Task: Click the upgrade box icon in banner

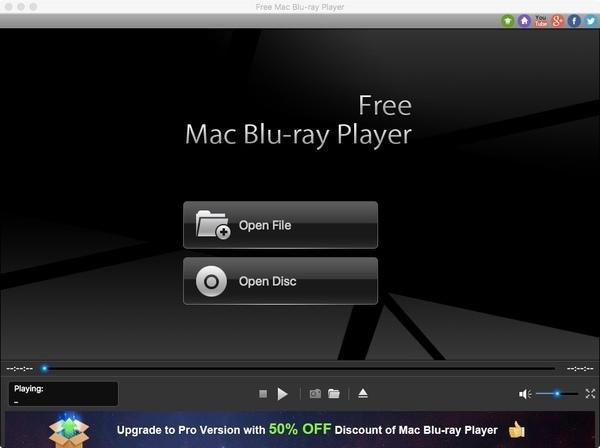Action: point(69,432)
